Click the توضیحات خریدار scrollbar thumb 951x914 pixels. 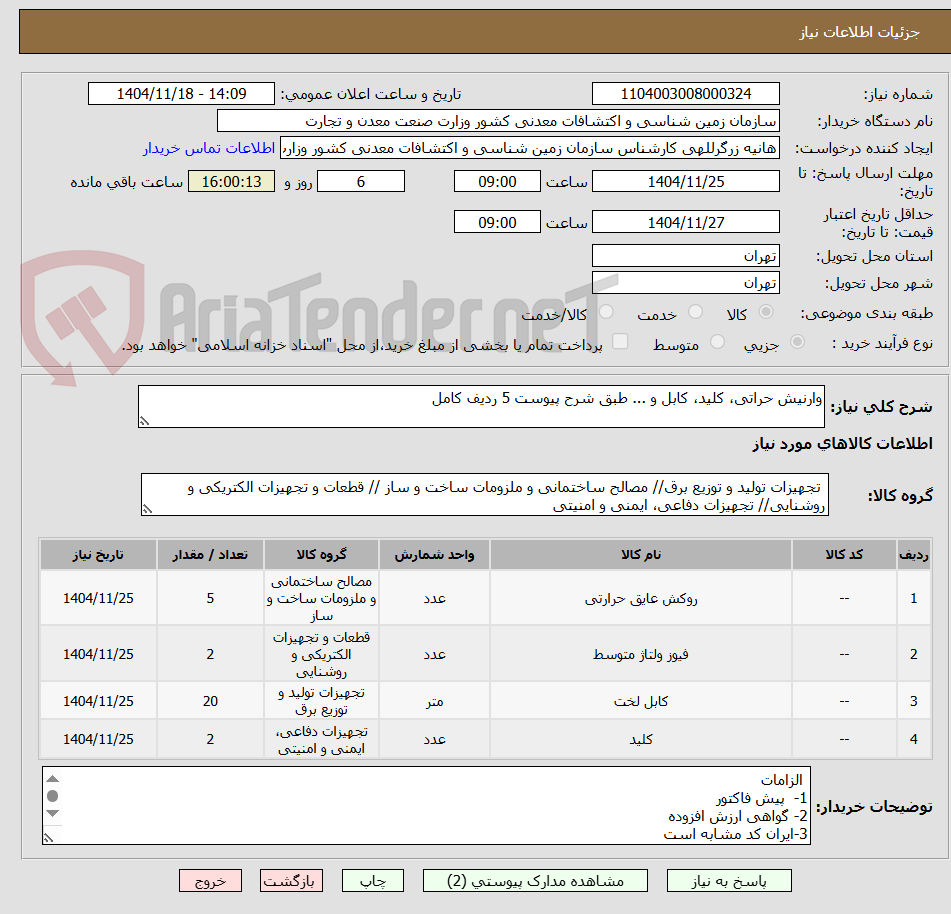pyautogui.click(x=53, y=796)
